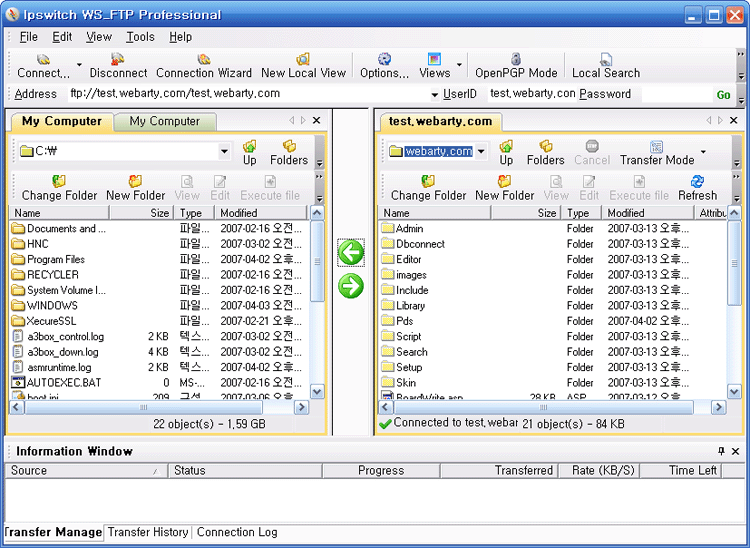The height and width of the screenshot is (548, 750).
Task: Select the Dbconnect remote folder
Action: coord(419,243)
